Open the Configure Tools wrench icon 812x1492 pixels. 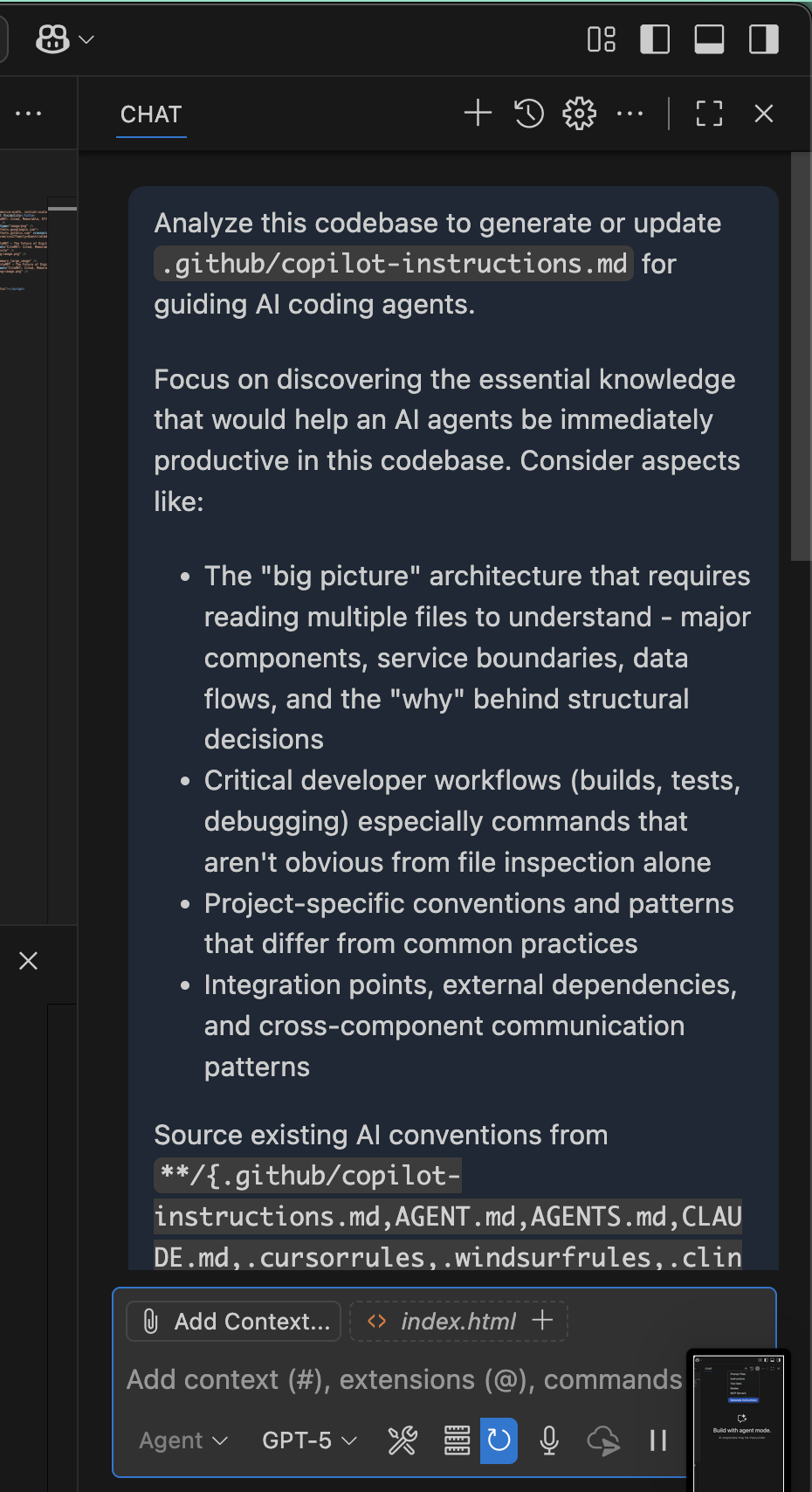coord(403,1440)
